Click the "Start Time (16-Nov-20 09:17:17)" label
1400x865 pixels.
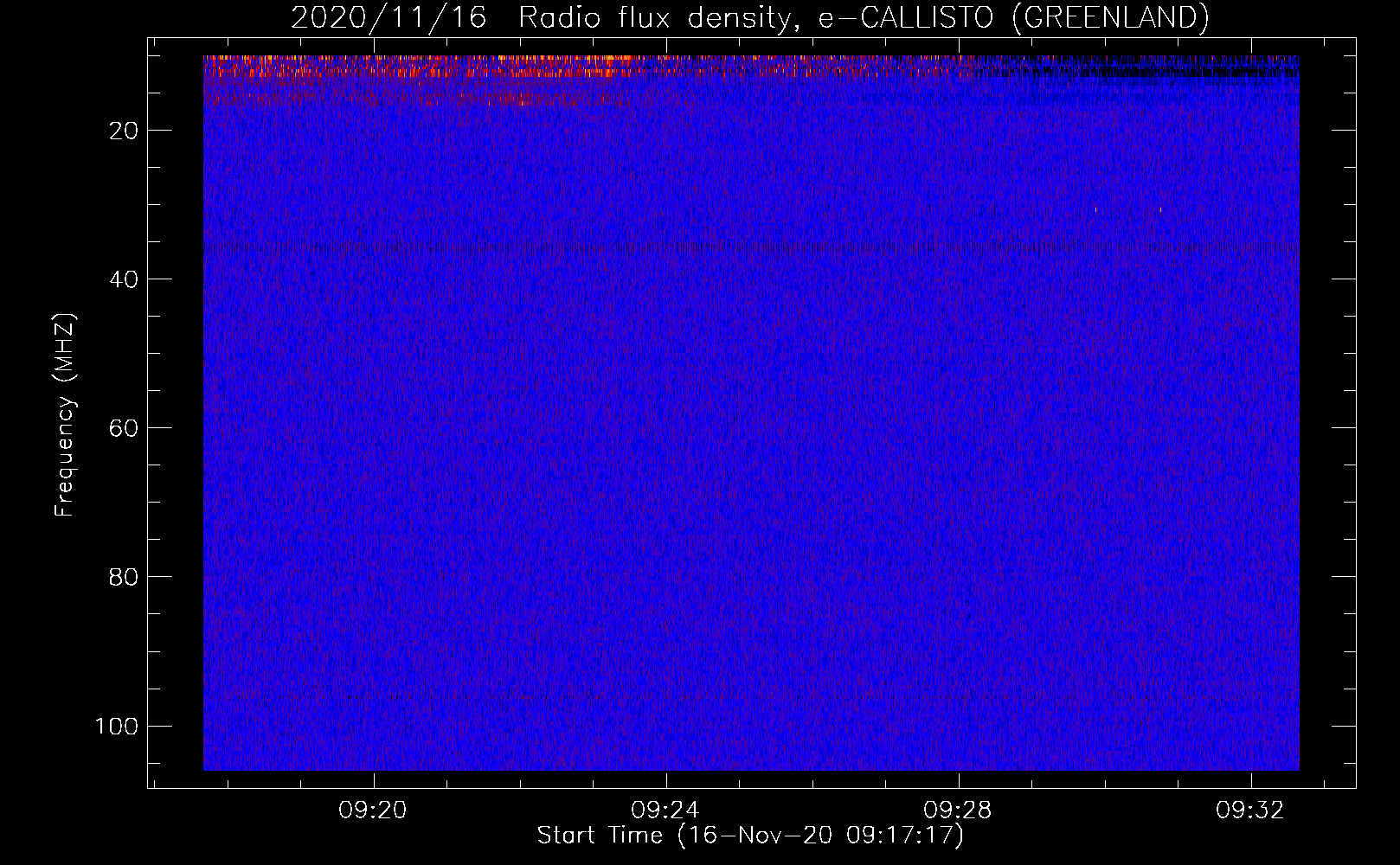[x=750, y=836]
